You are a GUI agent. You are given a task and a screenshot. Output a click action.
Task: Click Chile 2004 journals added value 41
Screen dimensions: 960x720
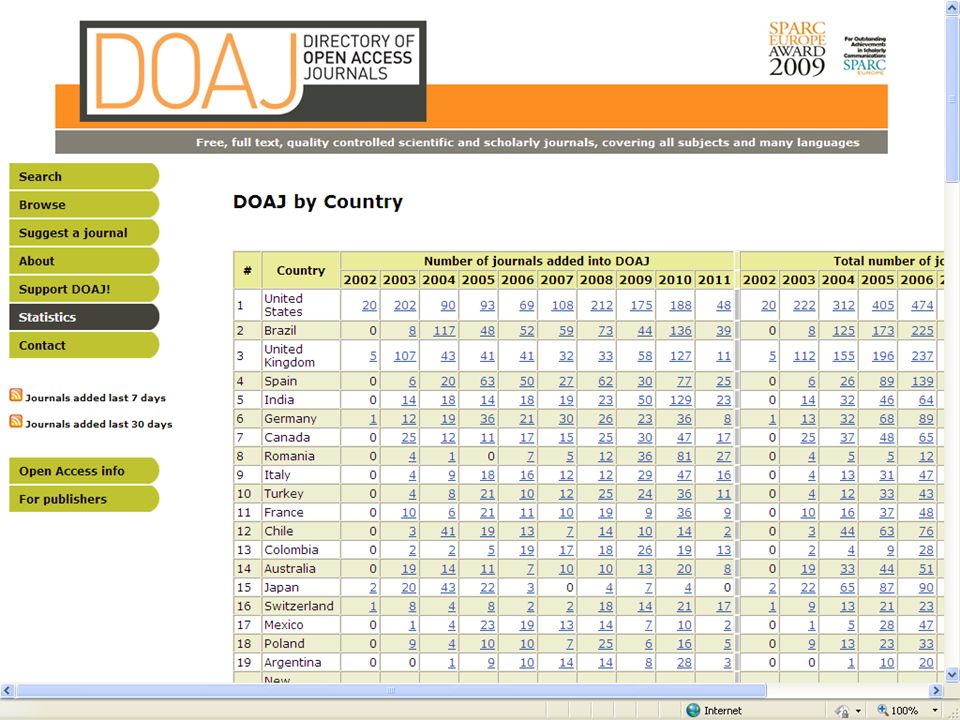[448, 531]
